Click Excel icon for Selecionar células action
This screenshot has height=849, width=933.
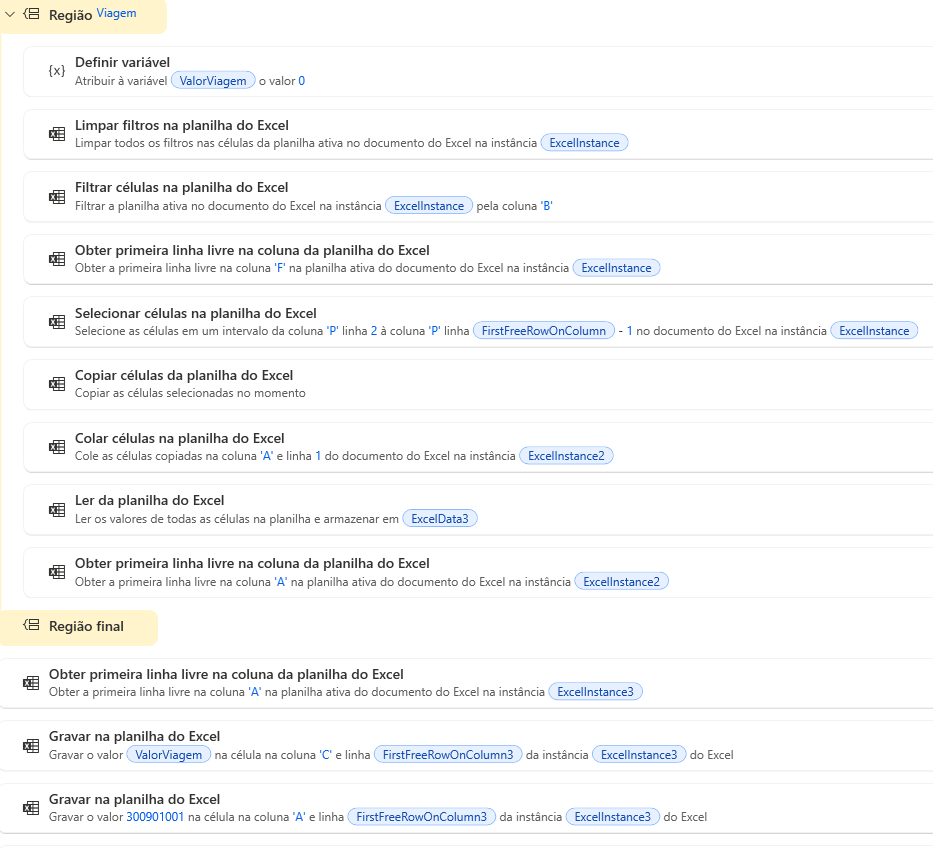[57, 322]
